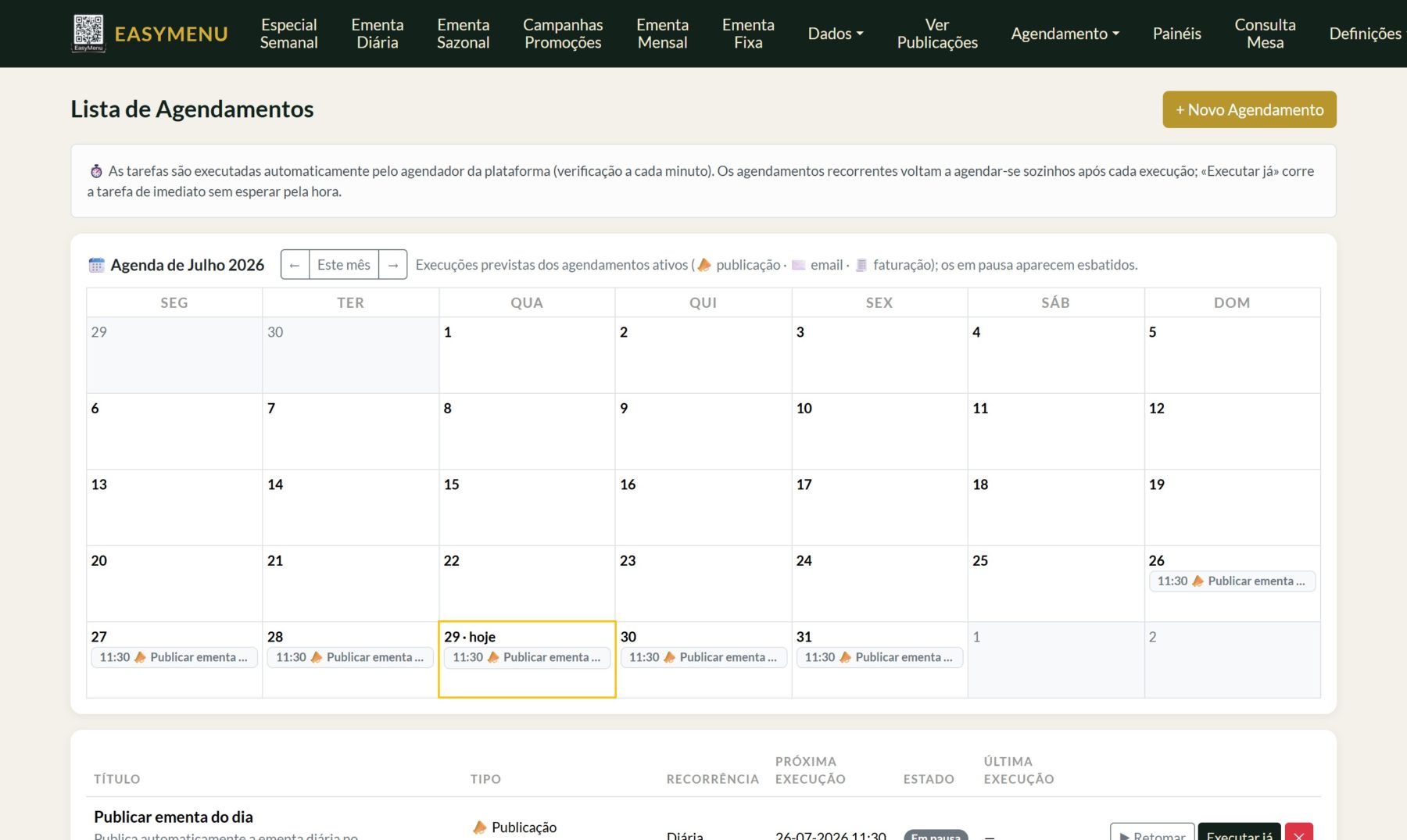Click the calendar icon beside Agenda de Julho

click(x=96, y=265)
